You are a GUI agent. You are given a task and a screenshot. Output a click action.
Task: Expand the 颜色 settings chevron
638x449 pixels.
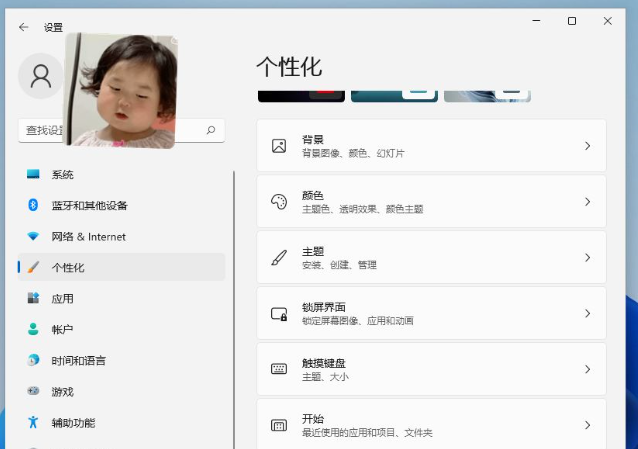pos(587,201)
